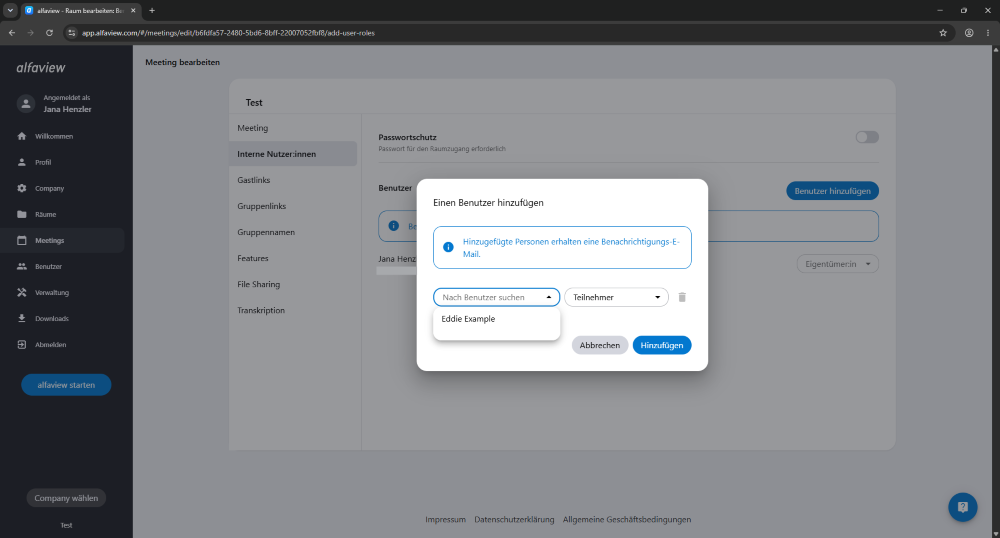The width and height of the screenshot is (1000, 538).
Task: Click the Hinzufügen button in dialog
Action: tap(661, 345)
